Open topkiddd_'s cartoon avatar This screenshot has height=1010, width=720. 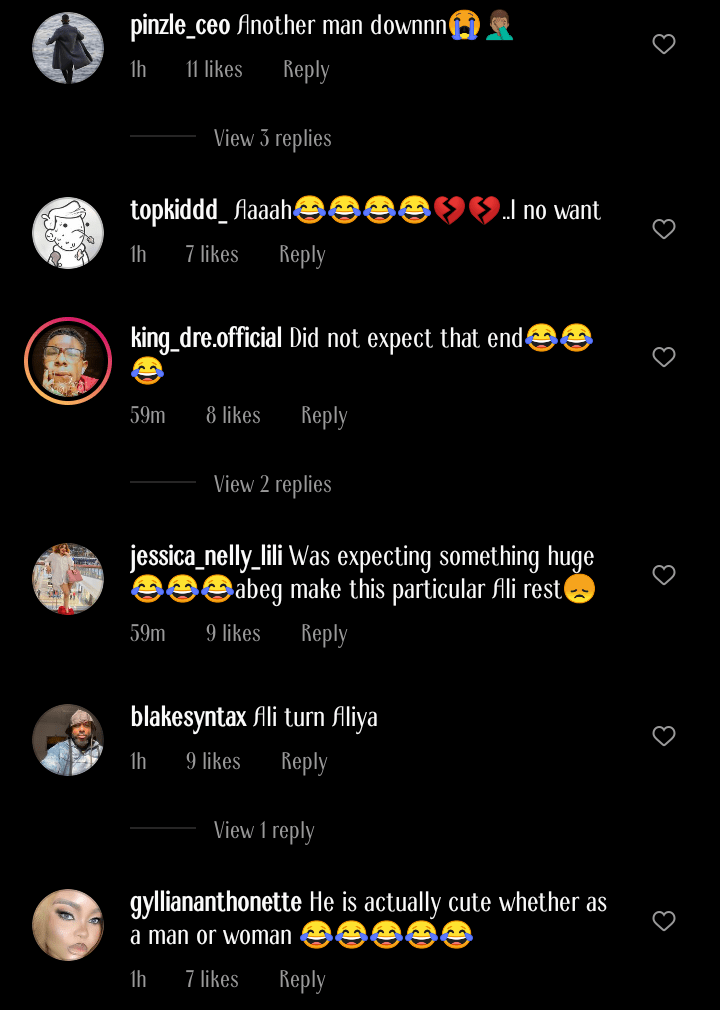(68, 233)
